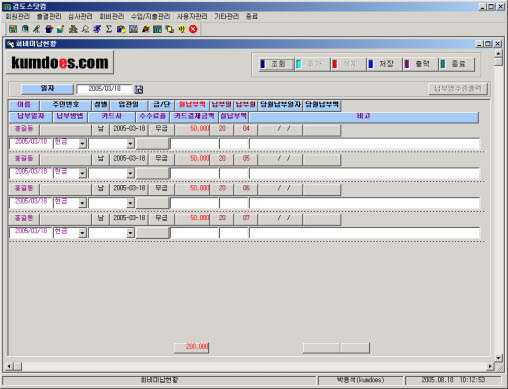Open the 현금 payment method dropdown in first row
Screen dimensions: 508x389
pos(82,144)
